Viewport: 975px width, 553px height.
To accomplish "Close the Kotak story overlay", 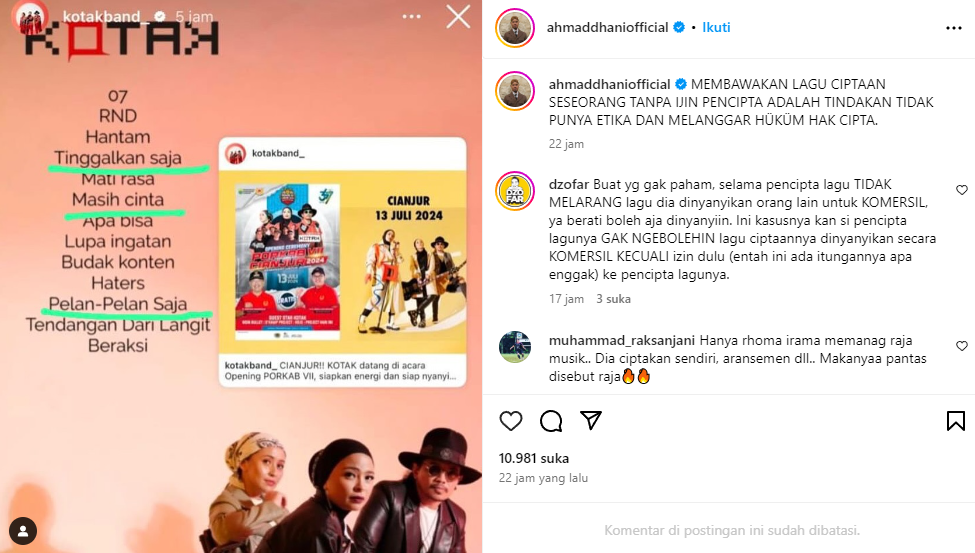I will pos(458,17).
